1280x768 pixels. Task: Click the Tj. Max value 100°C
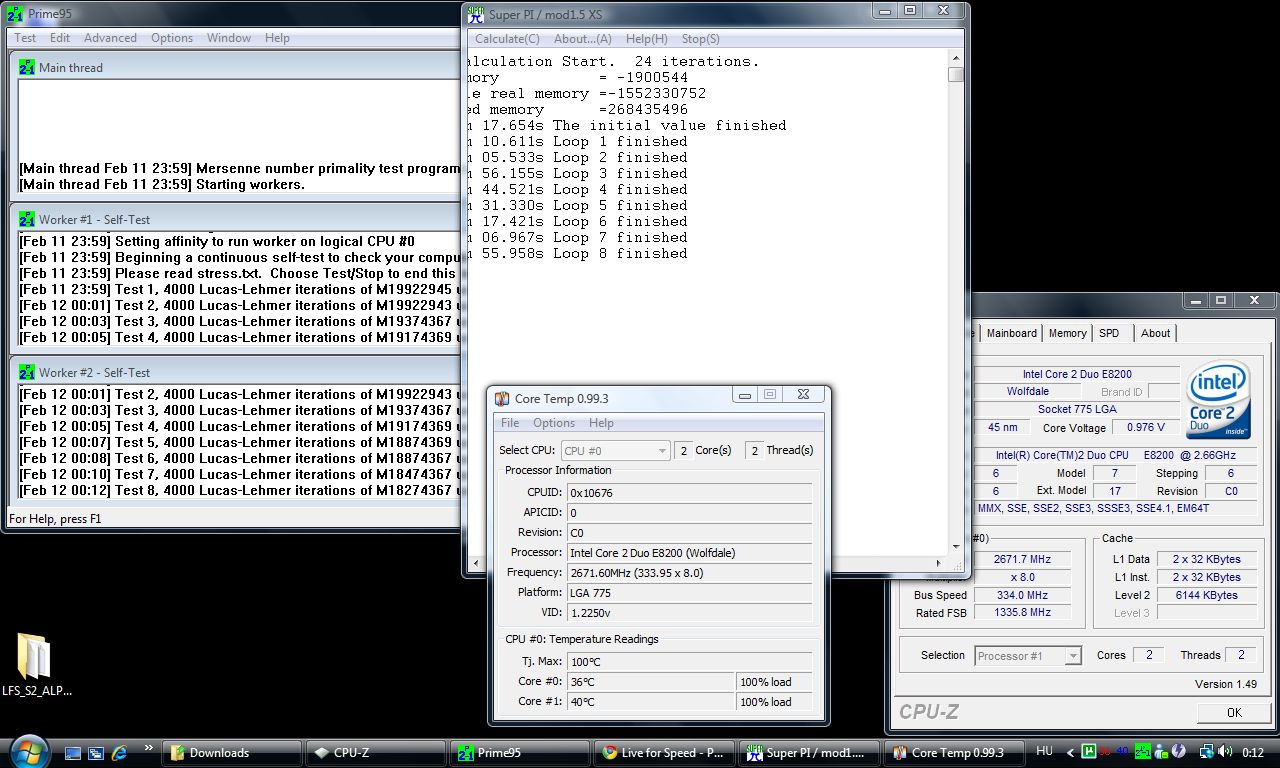click(689, 662)
